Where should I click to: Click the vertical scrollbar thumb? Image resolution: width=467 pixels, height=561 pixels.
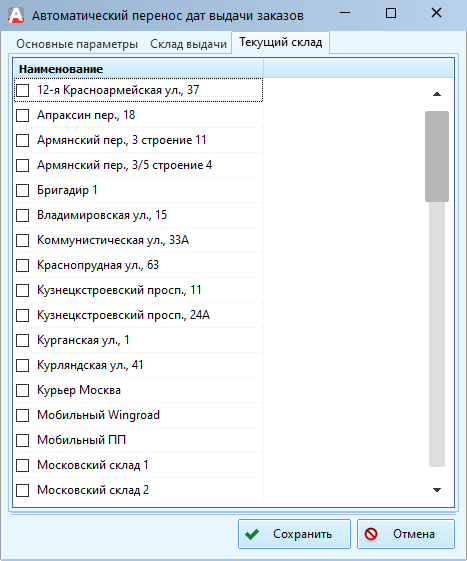click(x=437, y=156)
